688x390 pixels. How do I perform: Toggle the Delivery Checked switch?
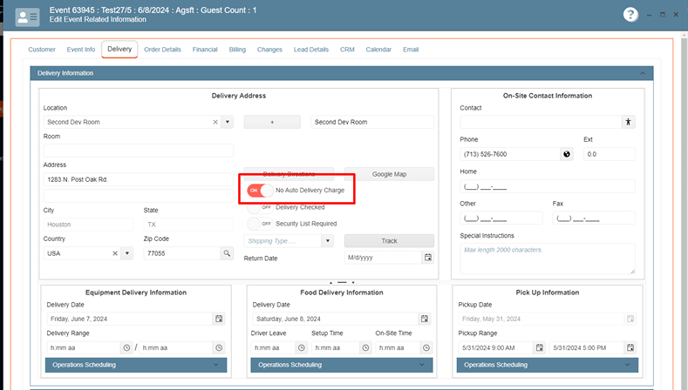click(x=260, y=207)
